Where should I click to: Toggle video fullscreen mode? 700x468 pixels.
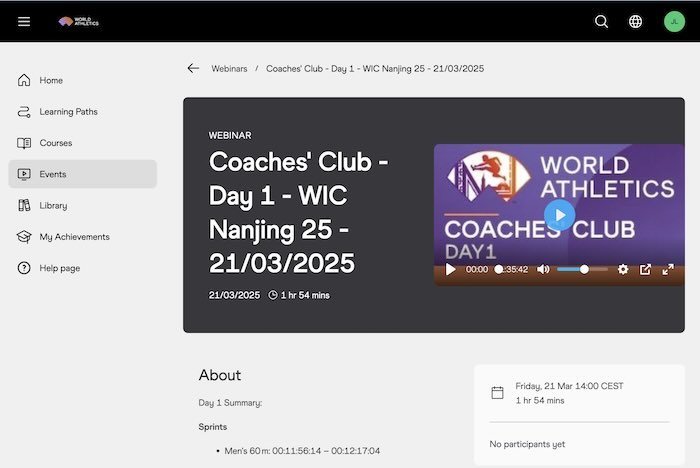click(x=668, y=269)
